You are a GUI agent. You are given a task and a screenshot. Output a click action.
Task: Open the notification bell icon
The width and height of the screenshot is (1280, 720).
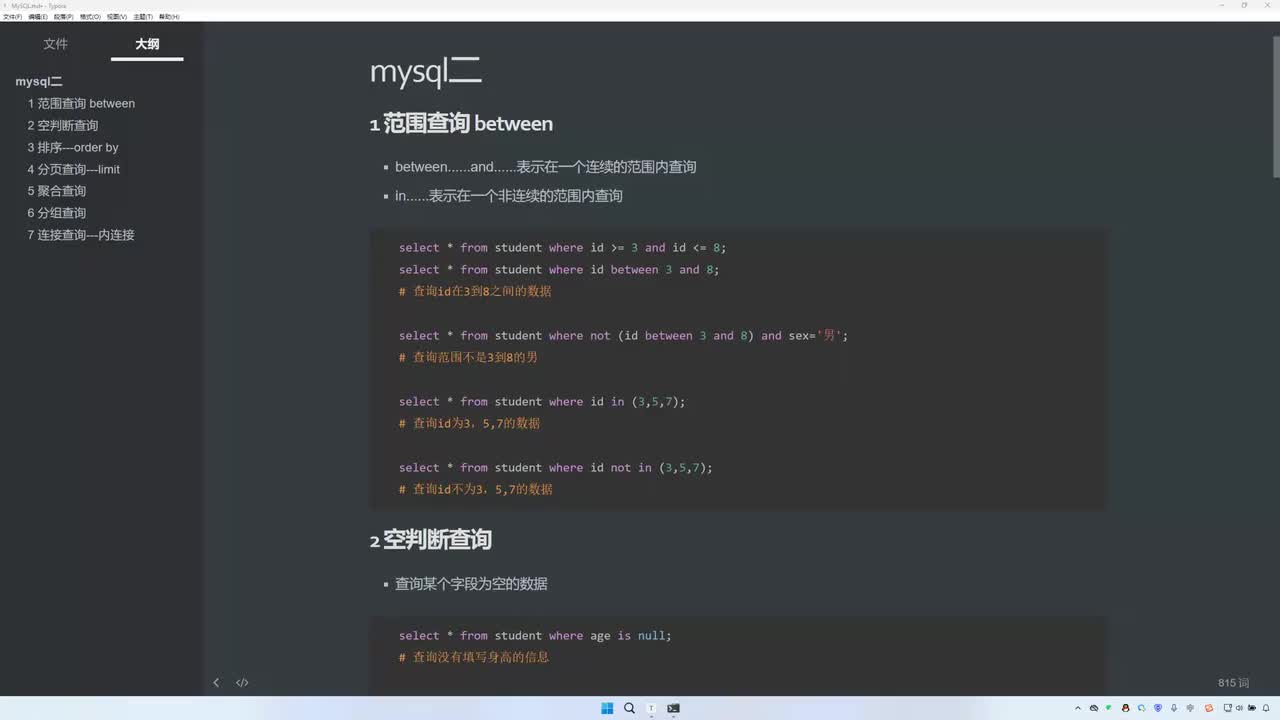pyautogui.click(x=1266, y=708)
